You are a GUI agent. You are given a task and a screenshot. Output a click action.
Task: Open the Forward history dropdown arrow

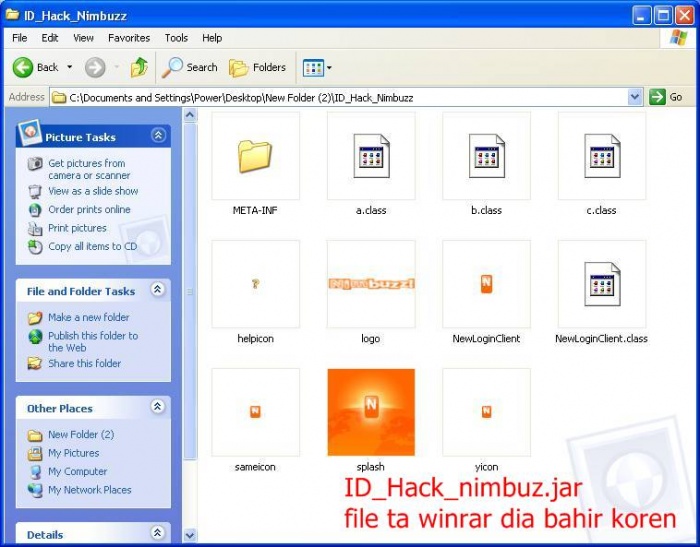coord(117,67)
